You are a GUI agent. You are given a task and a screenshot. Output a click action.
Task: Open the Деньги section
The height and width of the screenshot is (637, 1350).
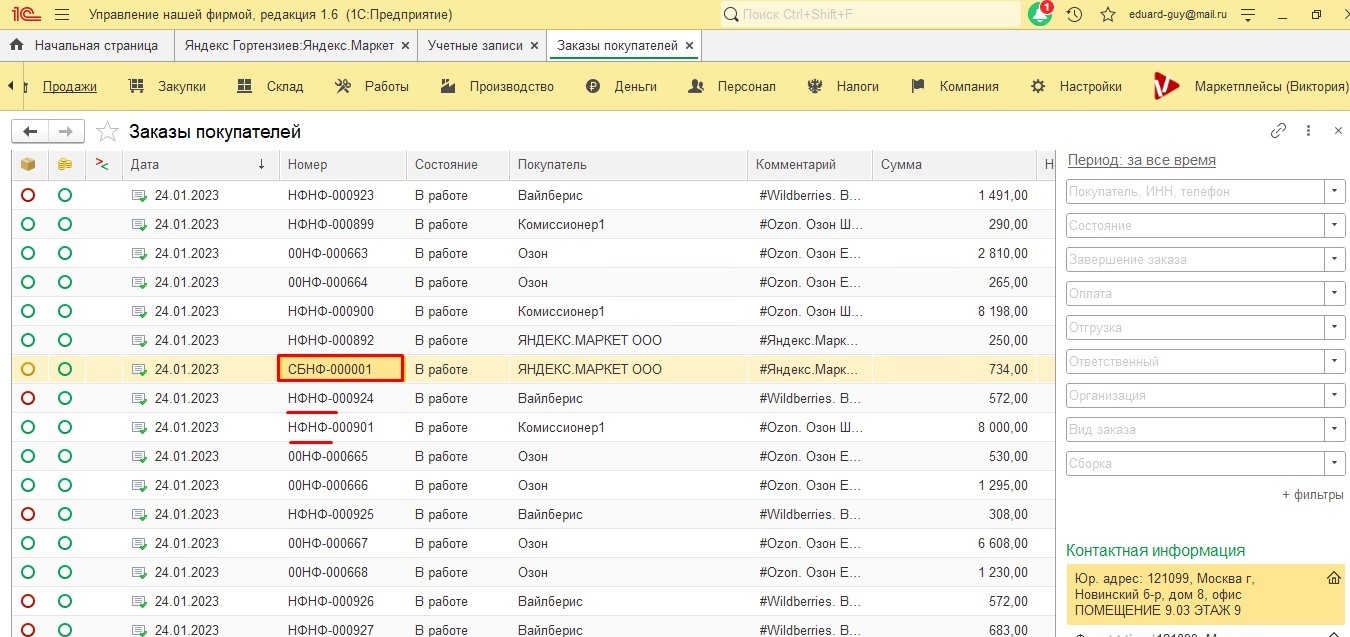coord(621,86)
